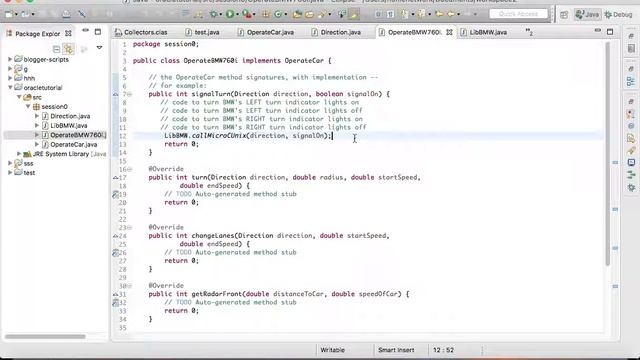This screenshot has width=640, height=360.
Task: Switch to Direction.java editor tab
Action: [336, 32]
